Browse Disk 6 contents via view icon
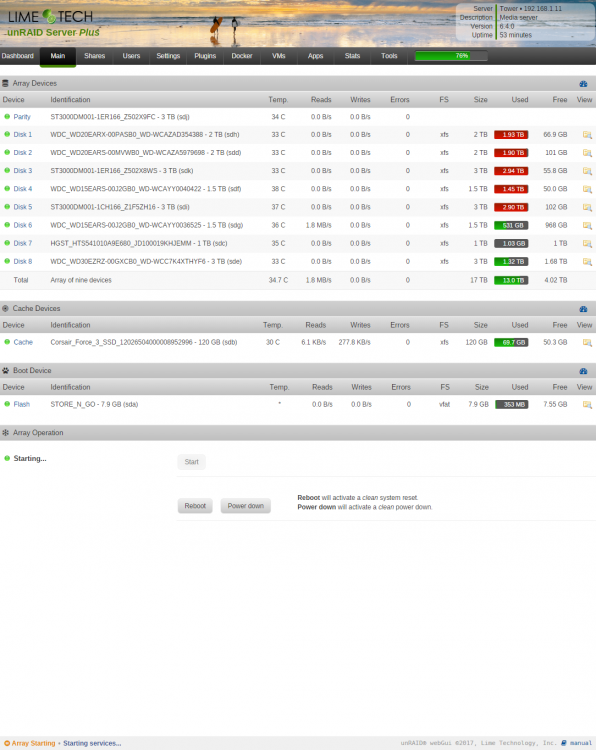The image size is (596, 750). [x=587, y=226]
